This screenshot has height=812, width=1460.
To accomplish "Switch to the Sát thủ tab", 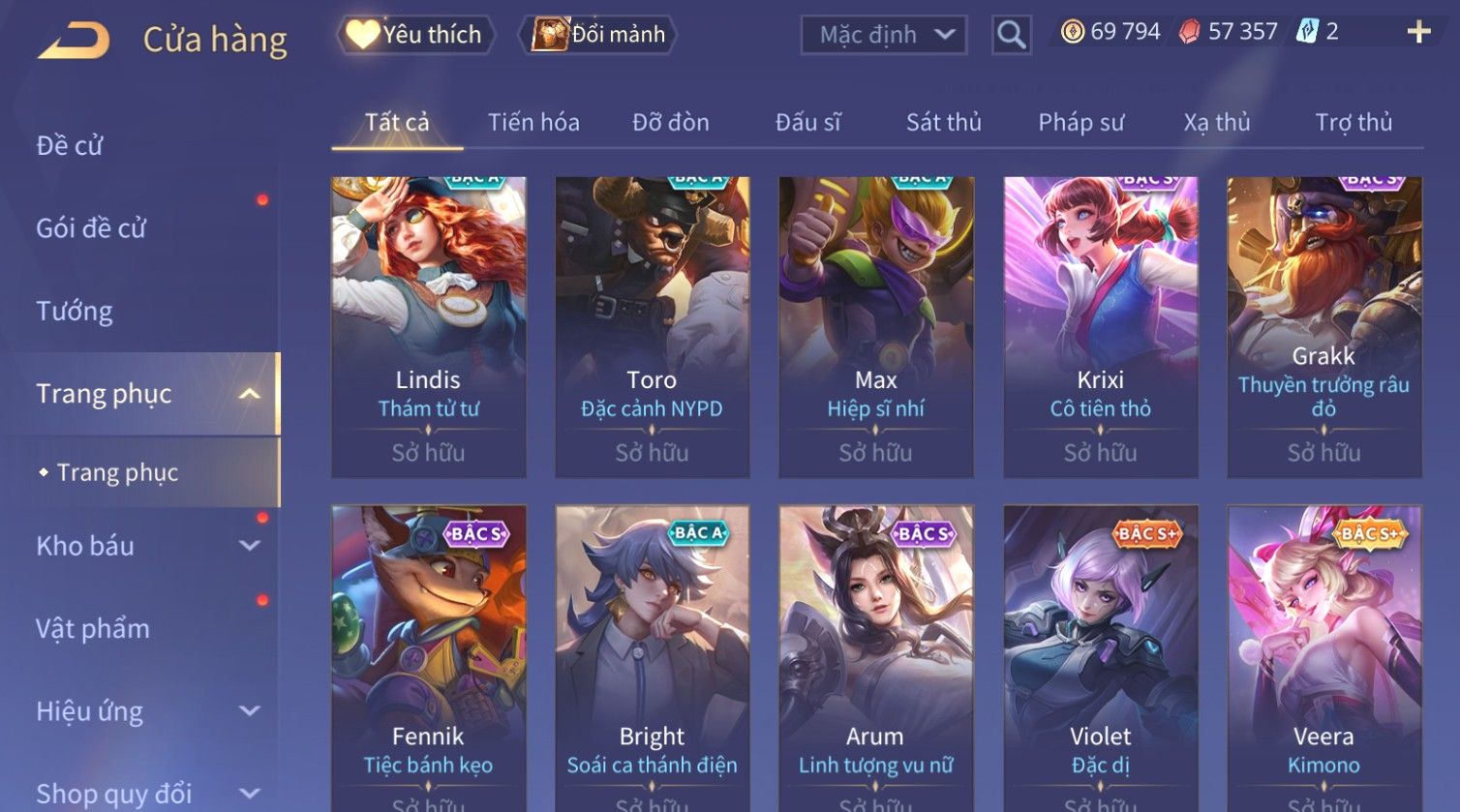I will 944,122.
